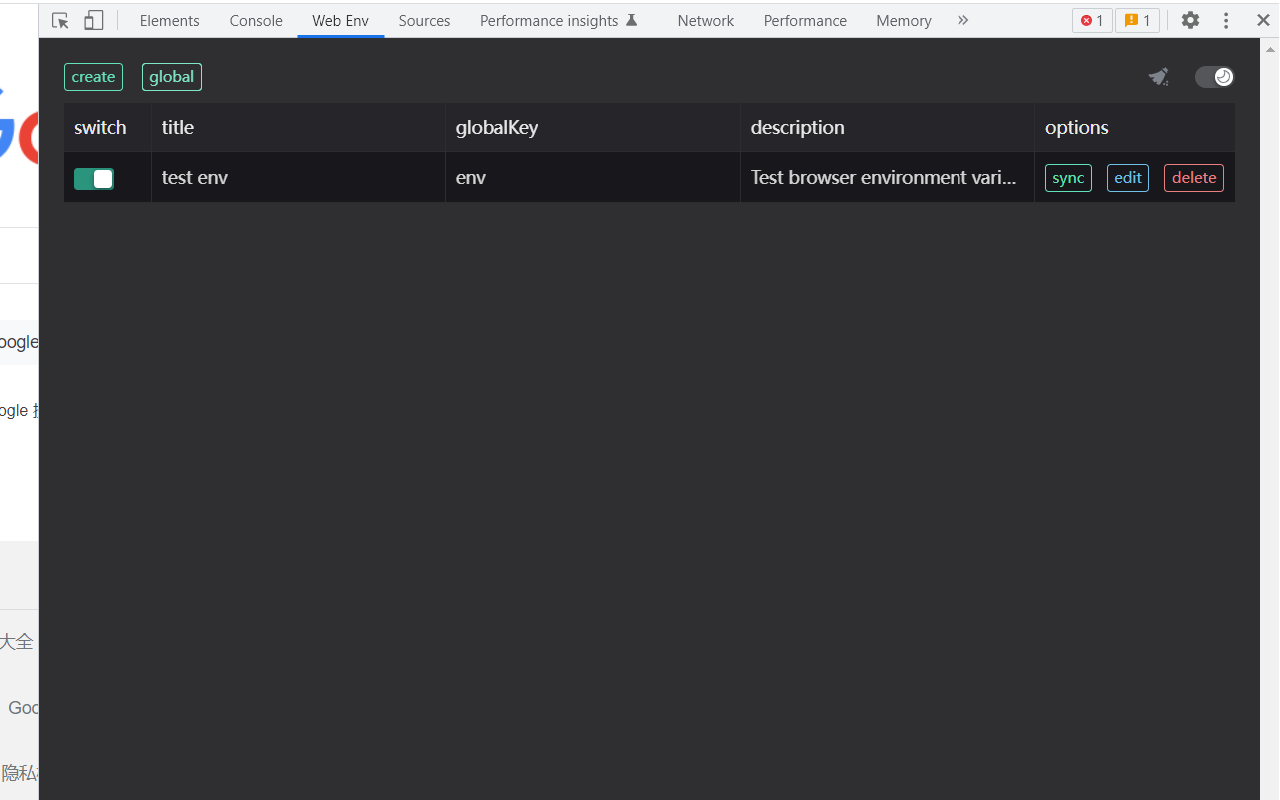
Task: Click the global button
Action: pos(172,77)
